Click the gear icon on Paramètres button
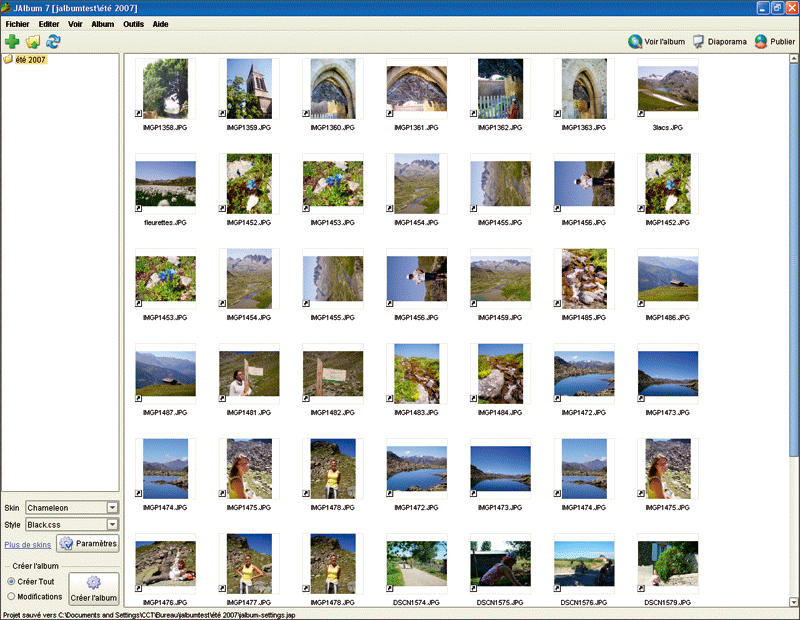800x620 pixels. tap(66, 543)
